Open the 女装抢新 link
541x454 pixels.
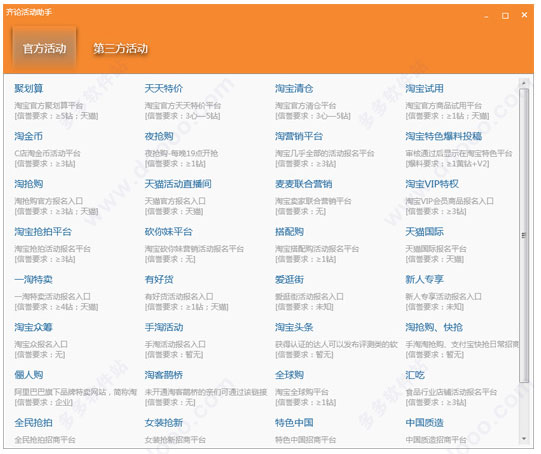(164, 422)
